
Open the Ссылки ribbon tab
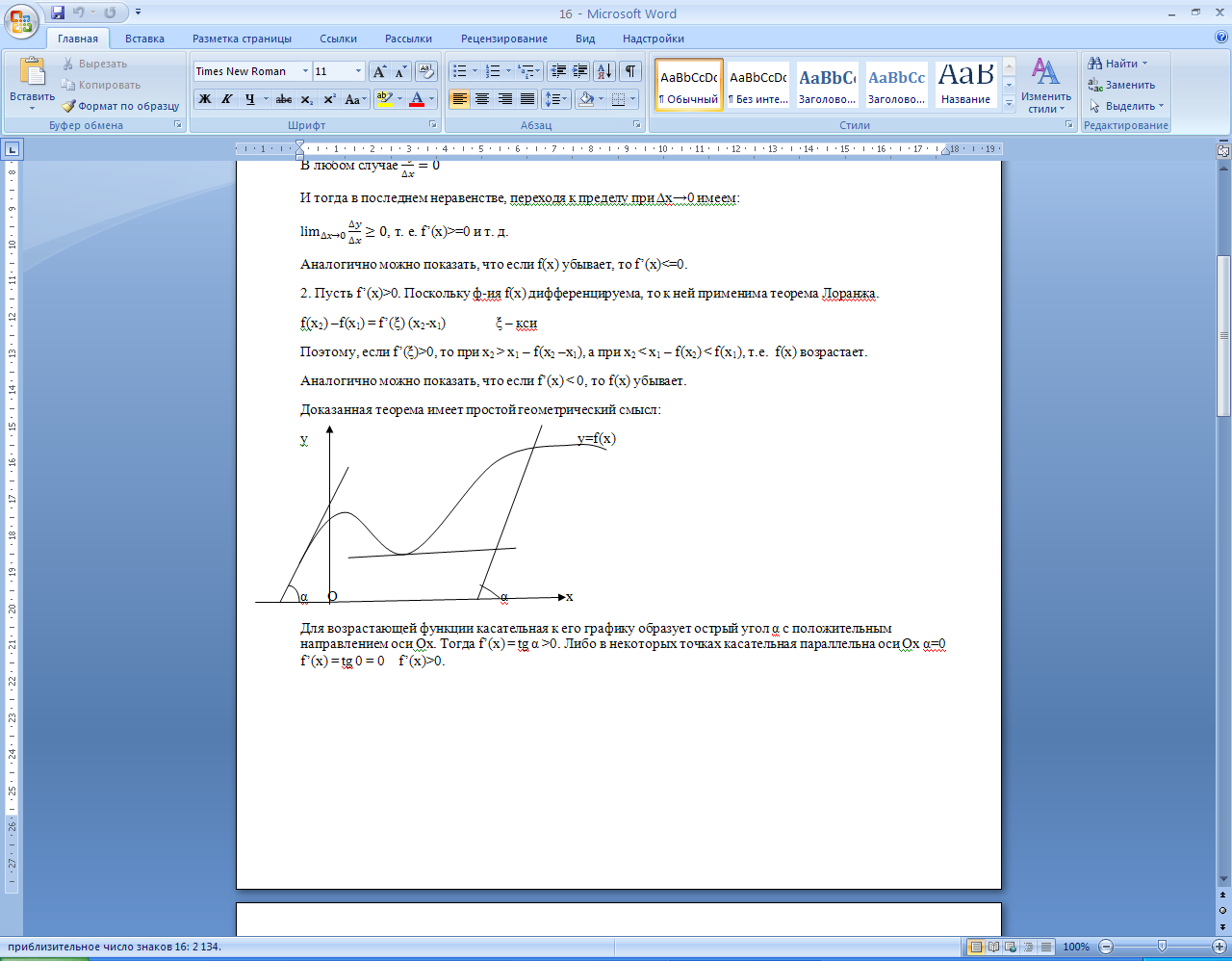pos(338,39)
